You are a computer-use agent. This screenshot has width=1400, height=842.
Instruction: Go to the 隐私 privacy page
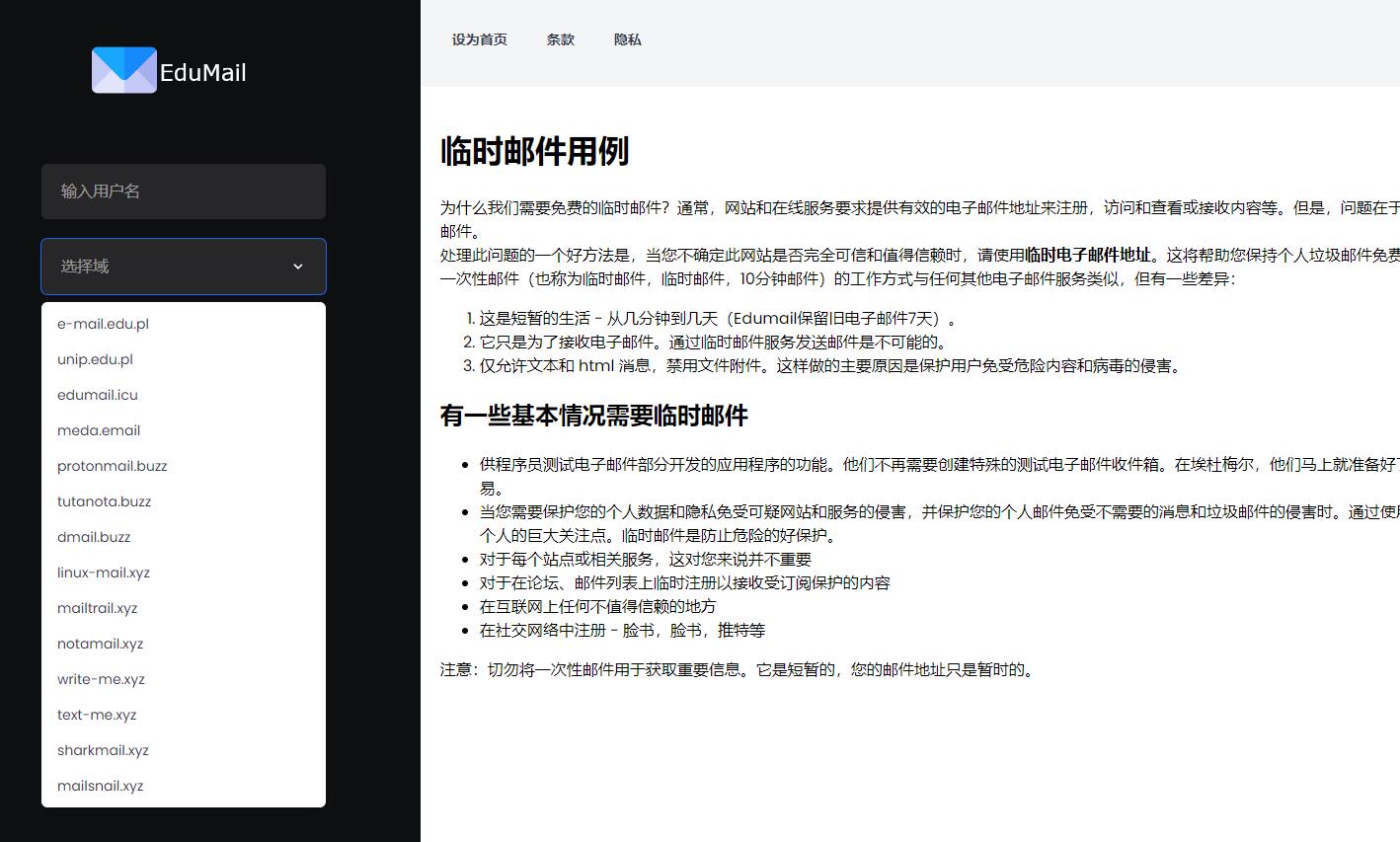627,39
